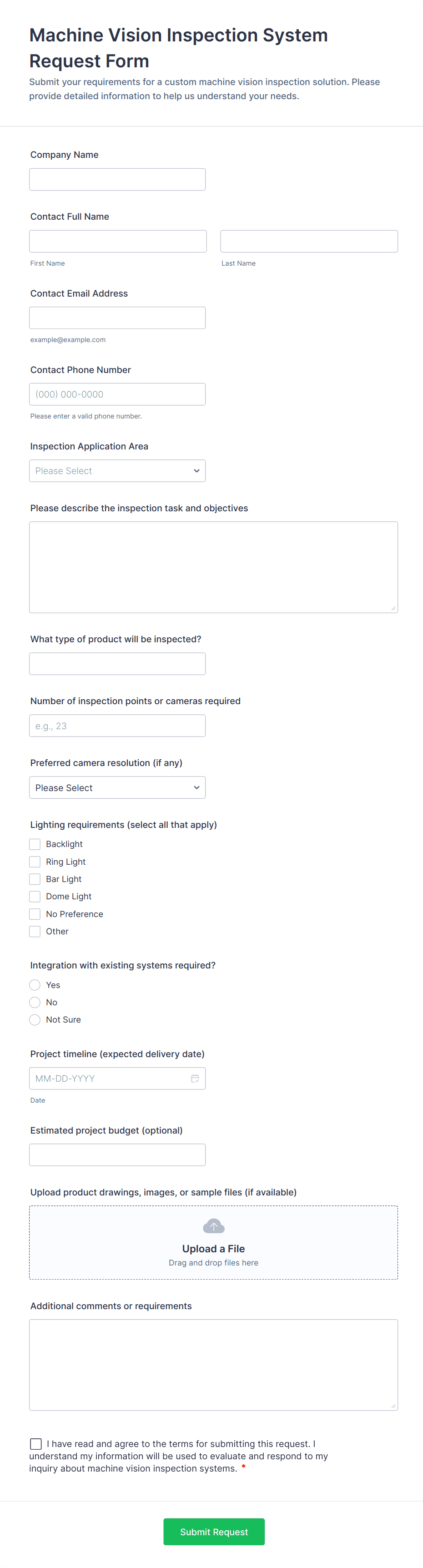Choose the Not Sure radio option
423x1568 pixels.
click(35, 1019)
